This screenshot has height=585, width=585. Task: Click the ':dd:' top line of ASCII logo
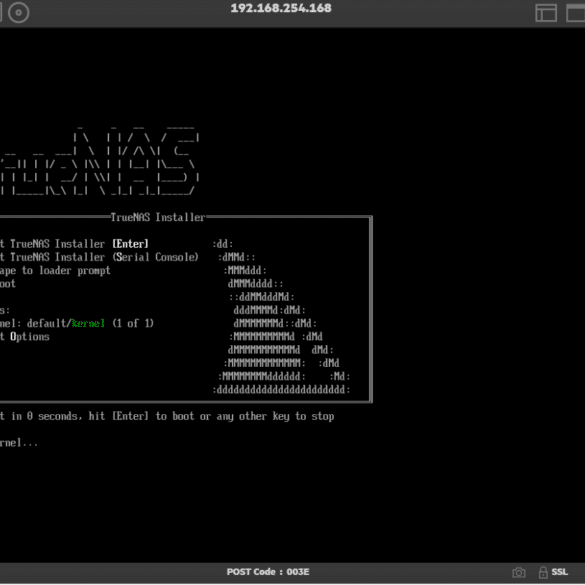click(x=223, y=244)
